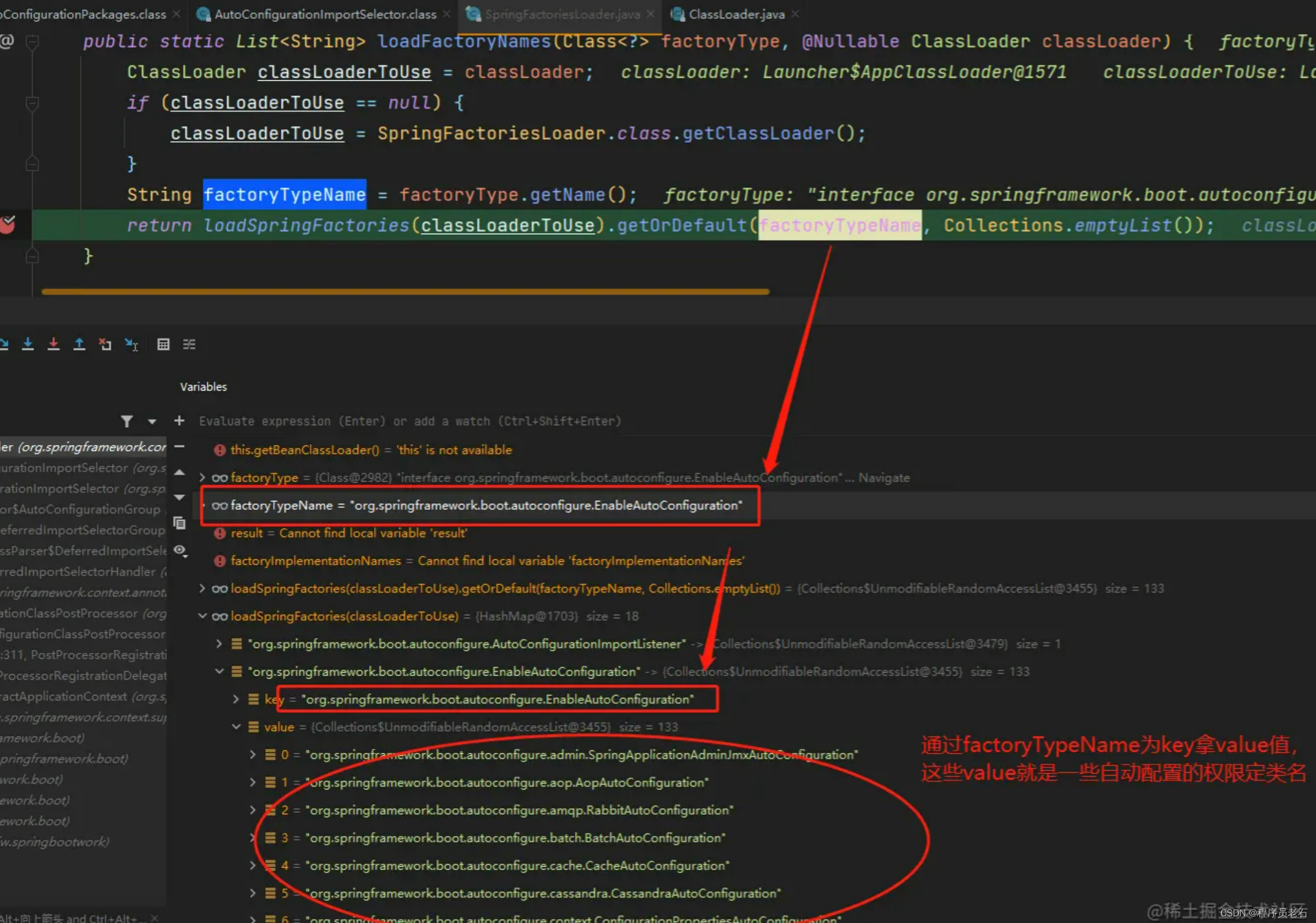Expand the getOrDefault watch result node

[x=202, y=588]
